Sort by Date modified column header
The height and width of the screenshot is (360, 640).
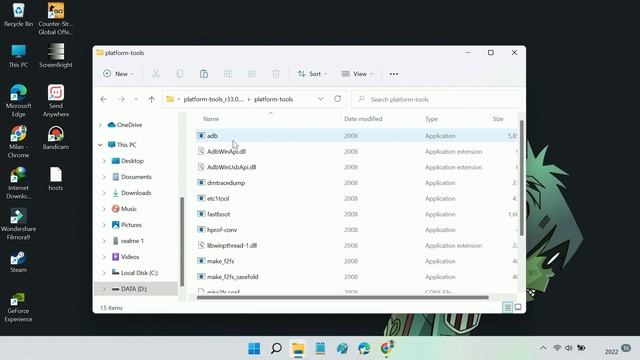363,119
